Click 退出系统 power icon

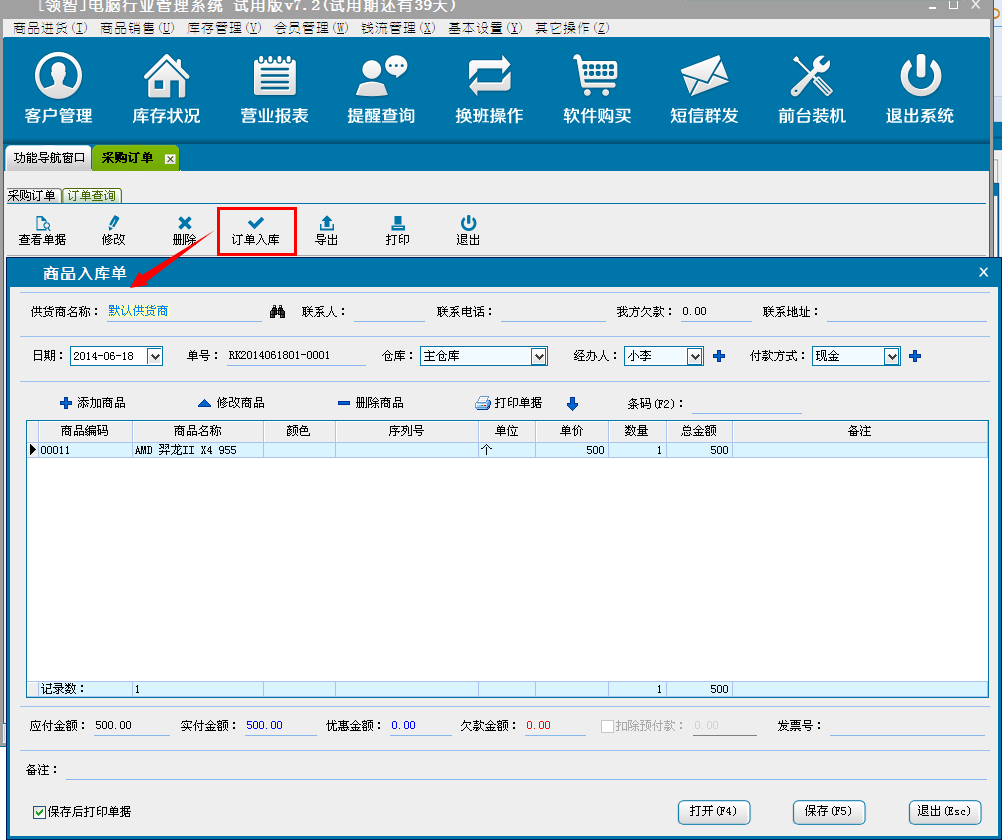[920, 88]
